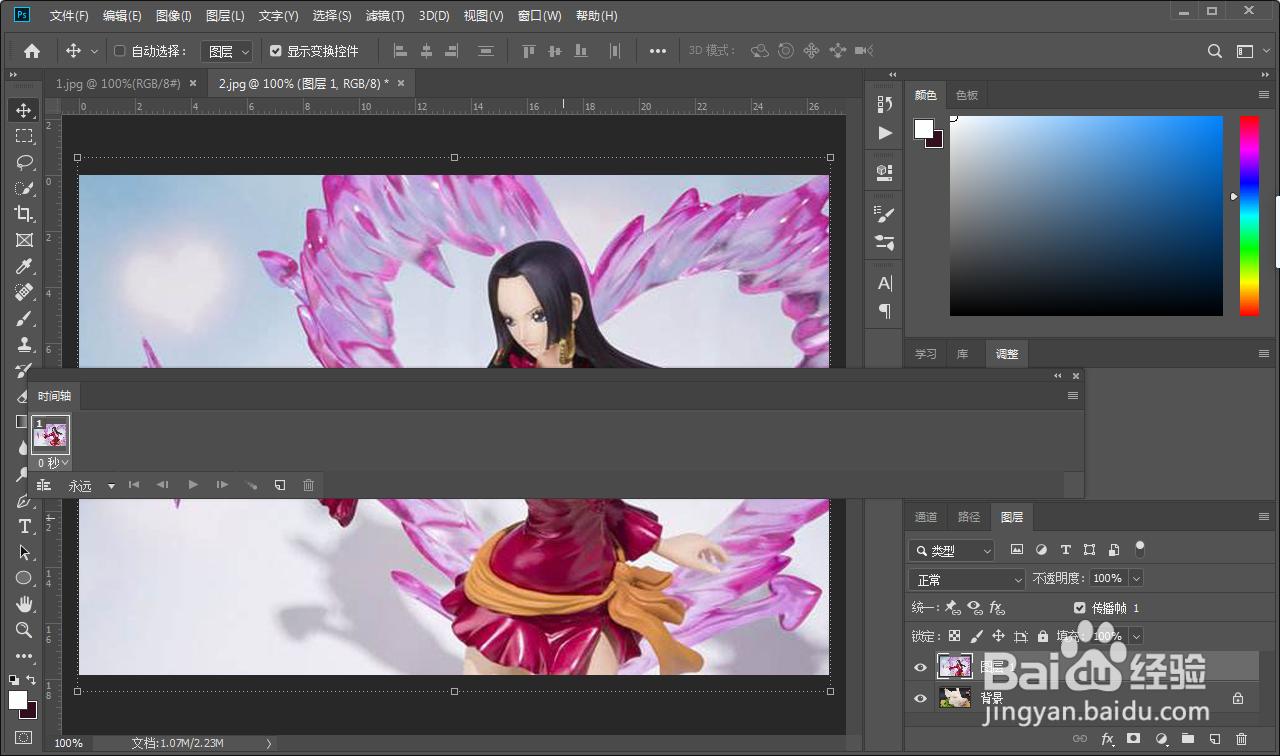Select the Zoom tool in toolbox
This screenshot has height=756, width=1280.
tap(24, 630)
